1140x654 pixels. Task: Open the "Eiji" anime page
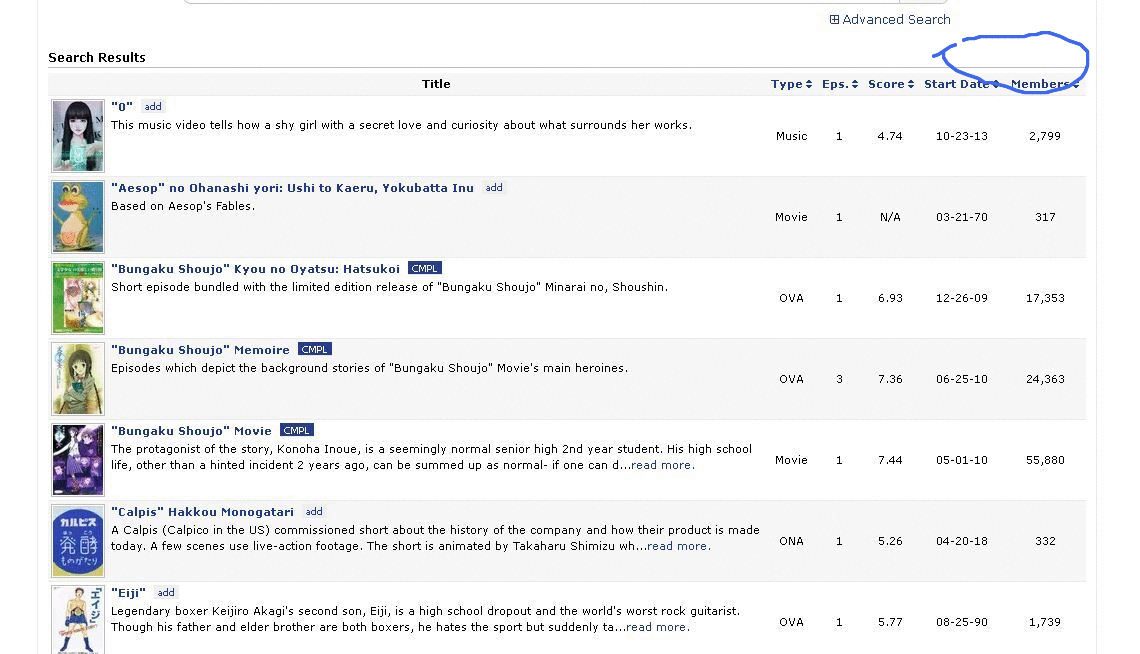(x=128, y=592)
